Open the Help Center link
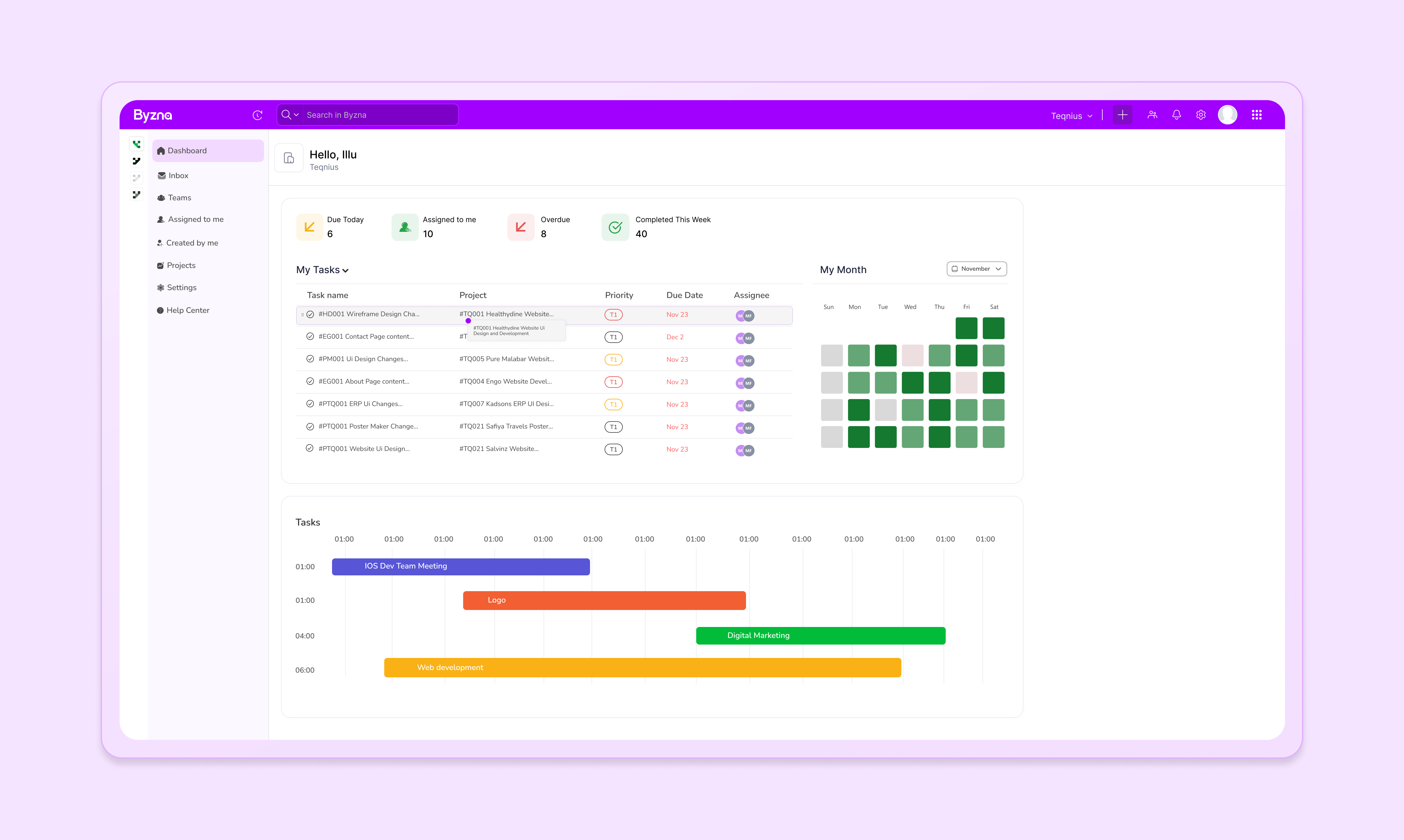This screenshot has height=840, width=1404. 187,310
